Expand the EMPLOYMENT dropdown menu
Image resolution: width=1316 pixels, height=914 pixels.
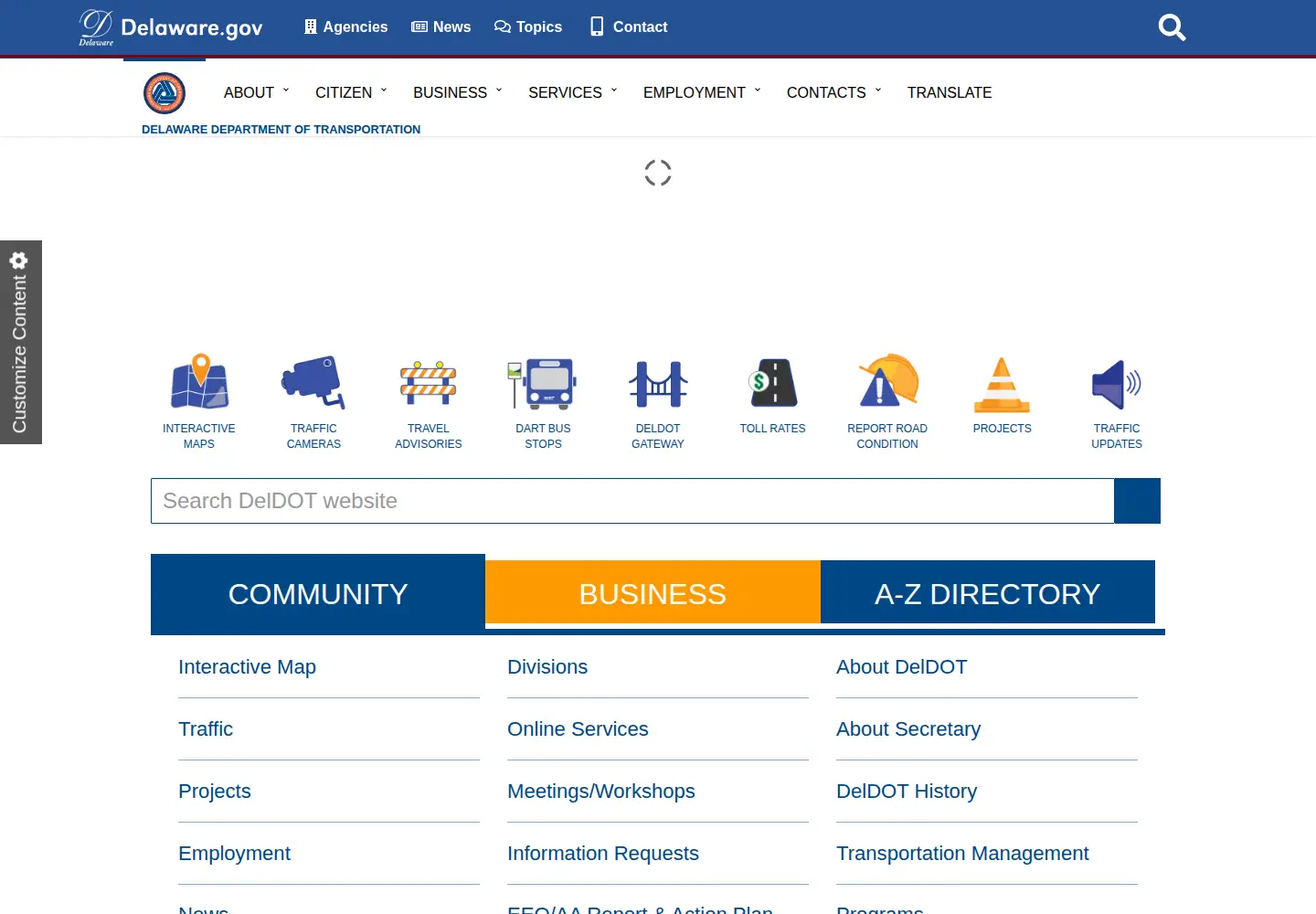(x=703, y=92)
